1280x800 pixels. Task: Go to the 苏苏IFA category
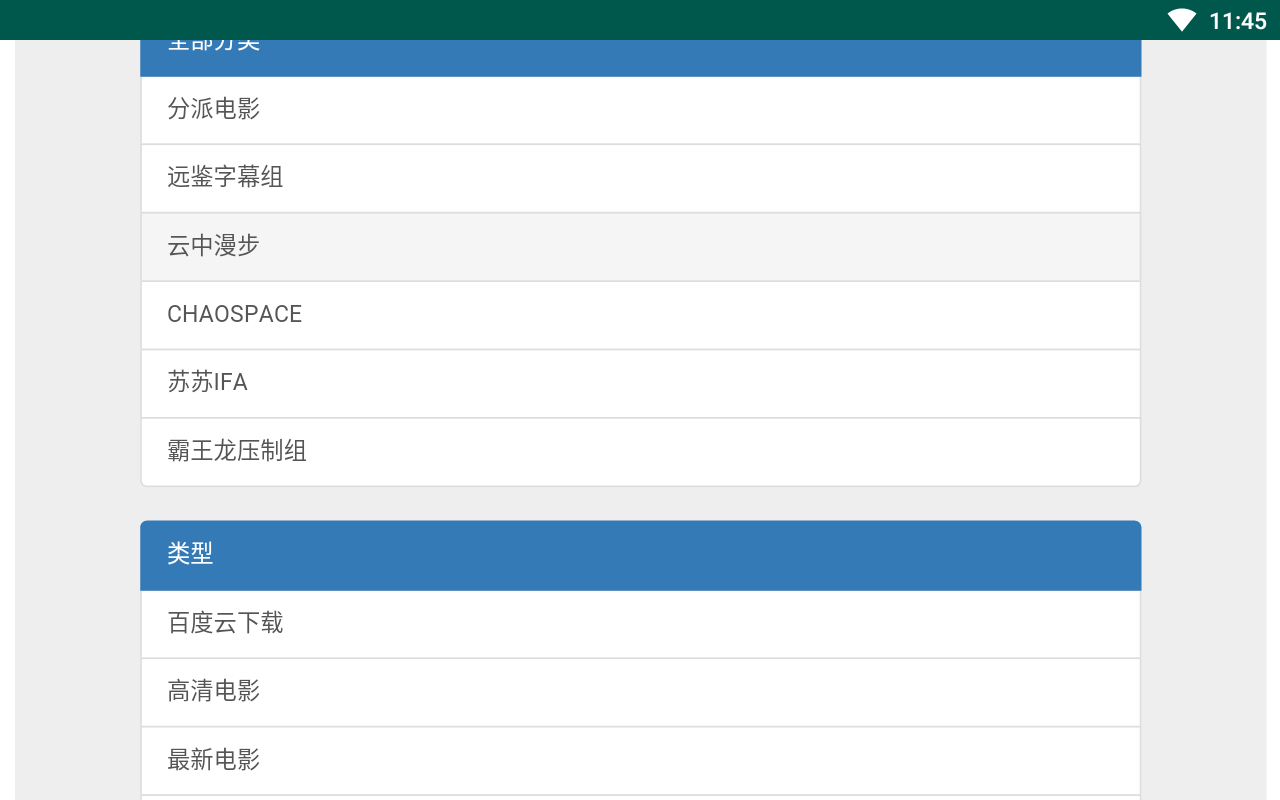pos(640,384)
